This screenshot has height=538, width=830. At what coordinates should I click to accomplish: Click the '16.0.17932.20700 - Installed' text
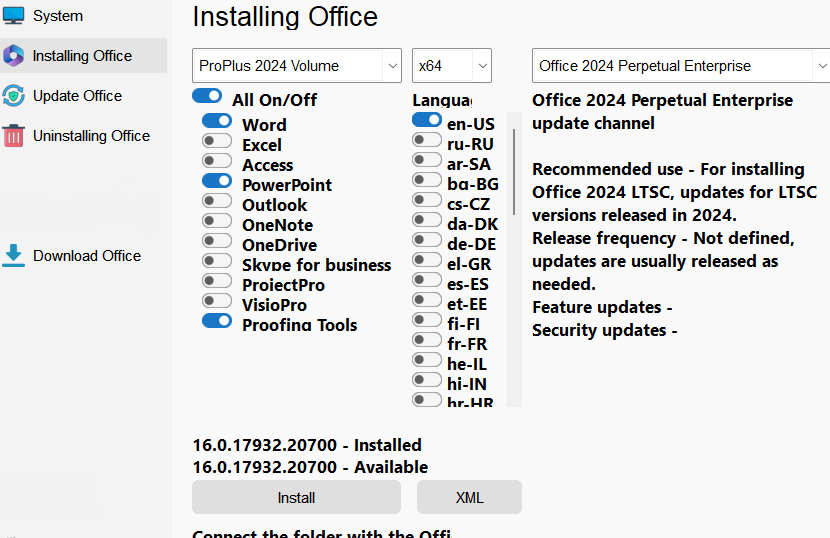pyautogui.click(x=307, y=445)
